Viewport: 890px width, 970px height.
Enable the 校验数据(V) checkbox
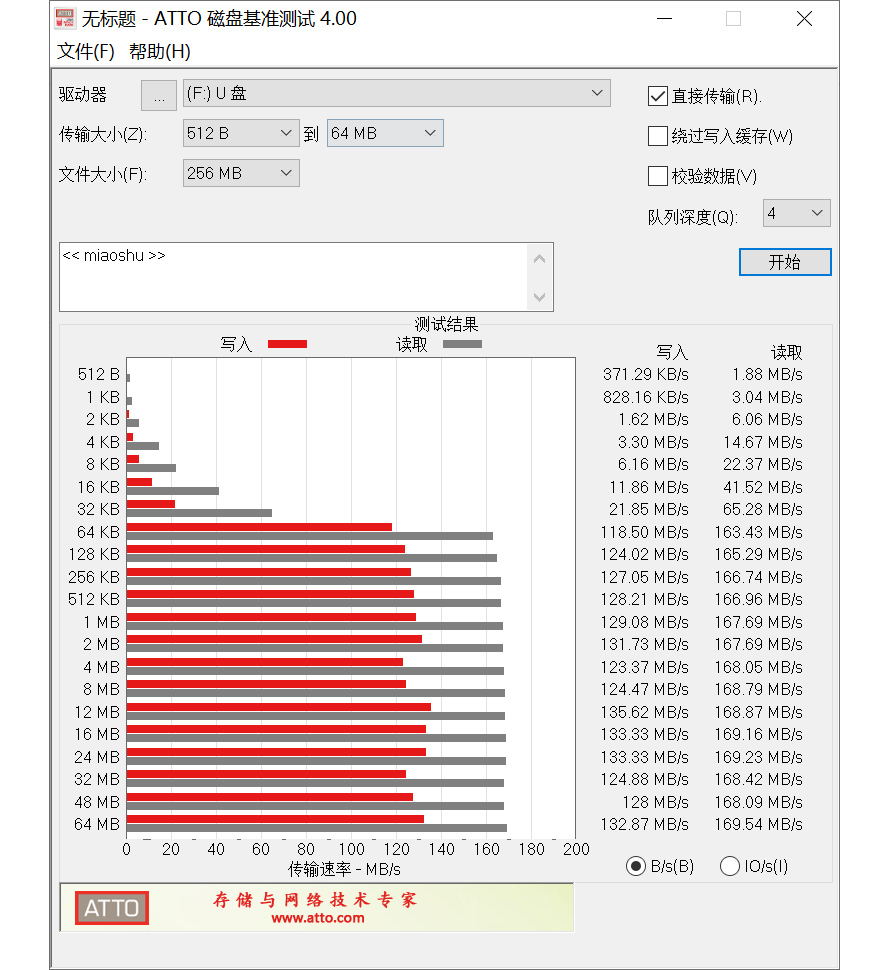[x=657, y=176]
